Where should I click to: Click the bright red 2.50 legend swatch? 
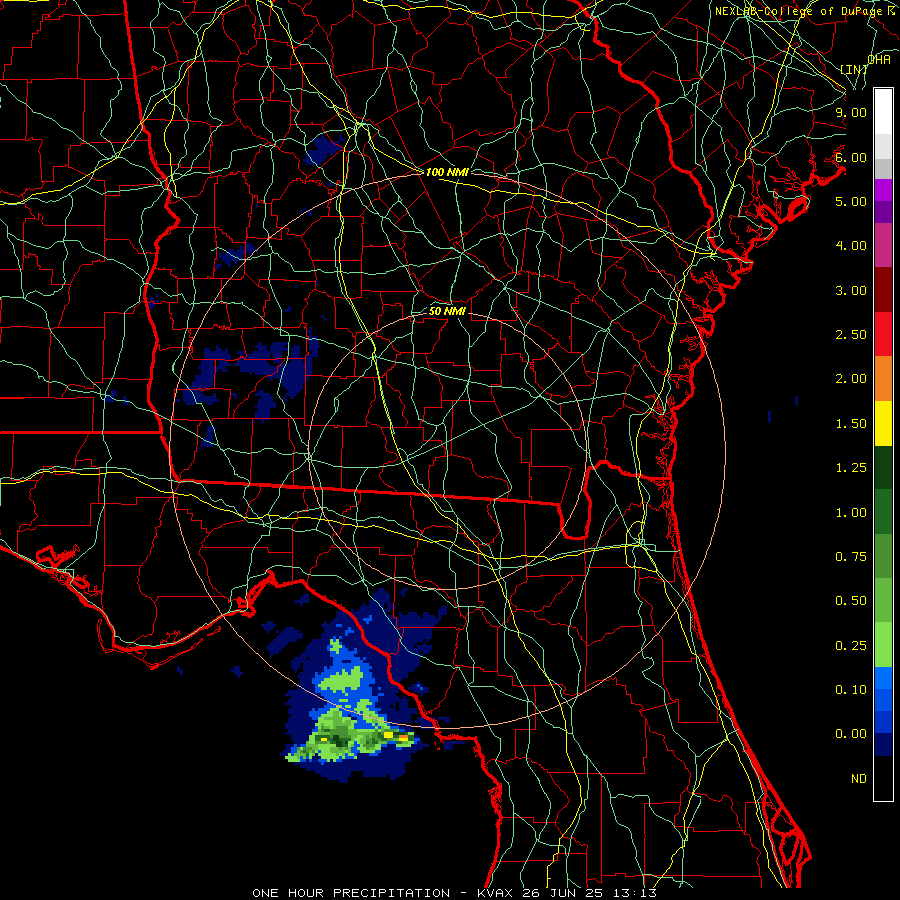pos(883,334)
